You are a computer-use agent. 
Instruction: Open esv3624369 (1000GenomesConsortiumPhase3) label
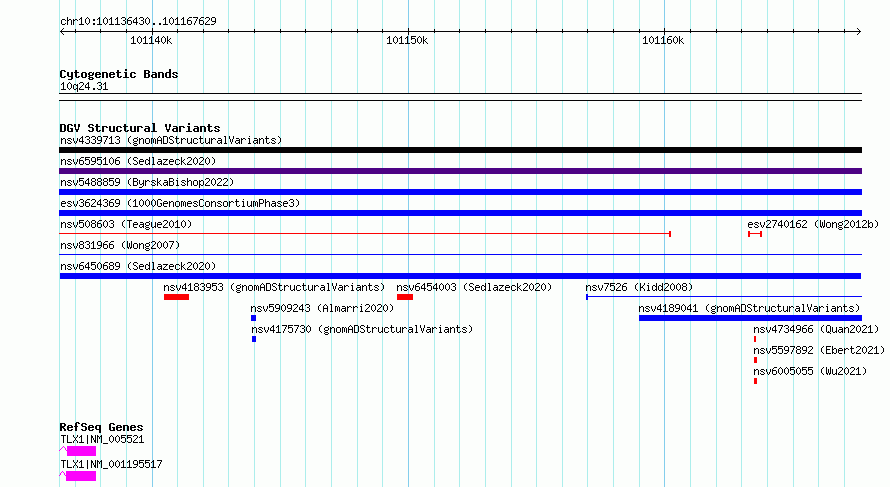pos(180,203)
